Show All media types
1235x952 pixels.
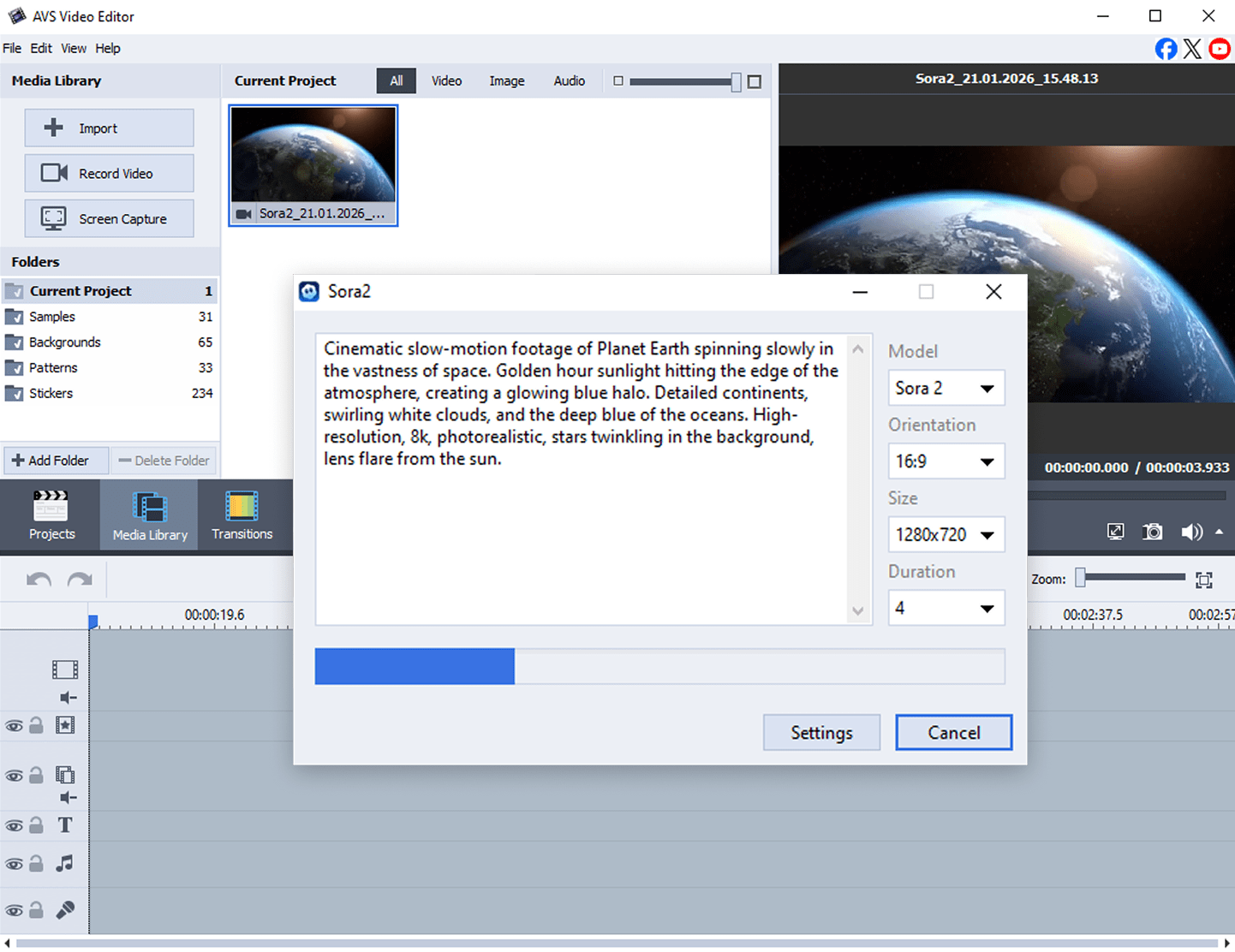point(397,80)
